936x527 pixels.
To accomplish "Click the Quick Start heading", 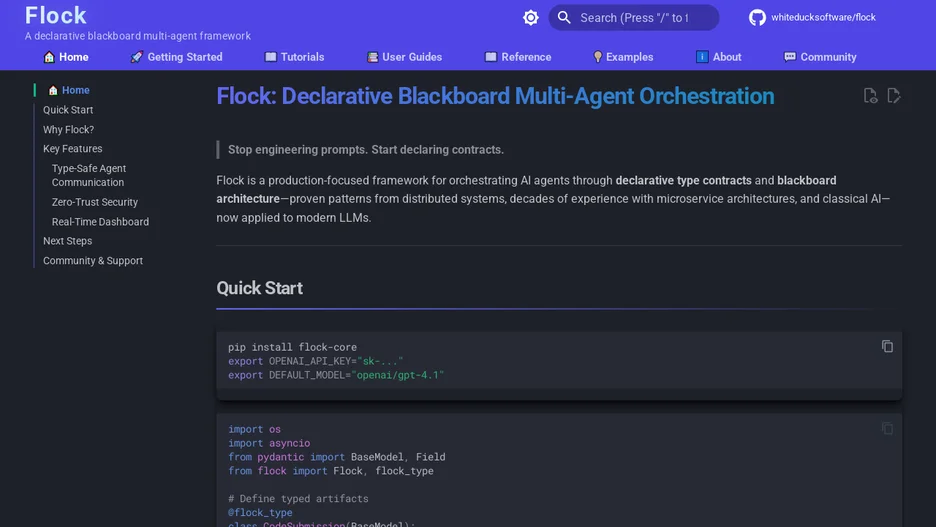I will [259, 288].
